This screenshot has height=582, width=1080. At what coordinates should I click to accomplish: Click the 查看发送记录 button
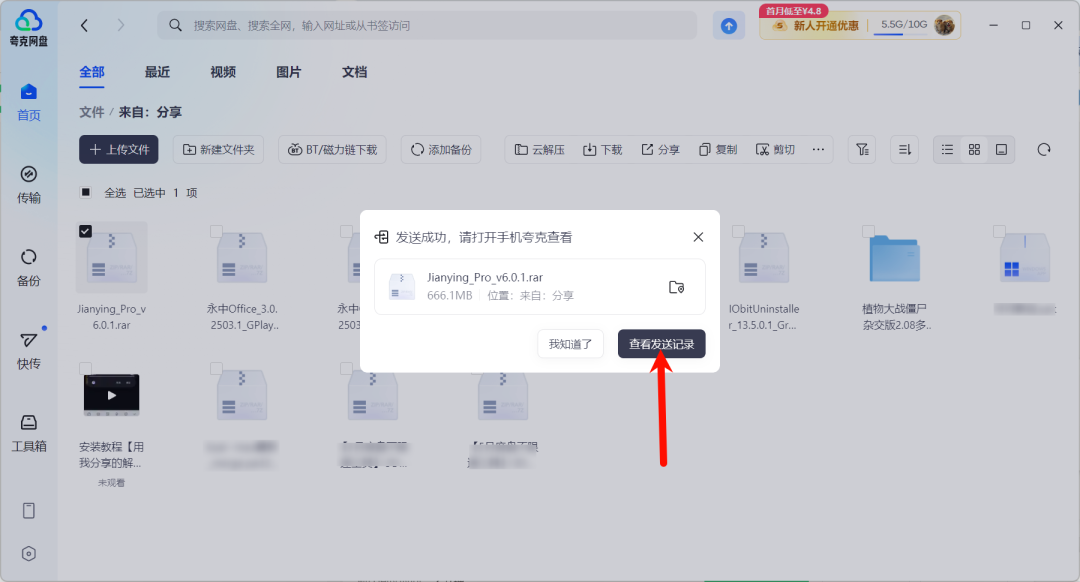point(661,343)
